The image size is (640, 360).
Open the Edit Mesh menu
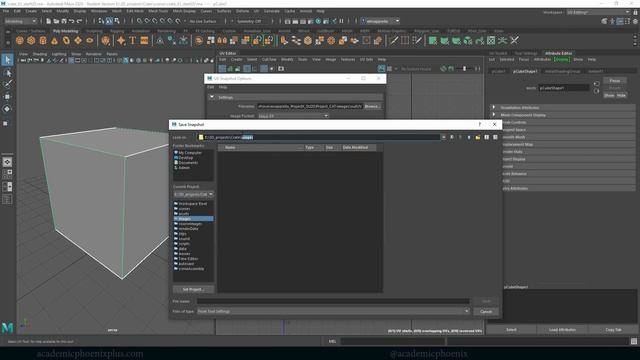tap(135, 11)
